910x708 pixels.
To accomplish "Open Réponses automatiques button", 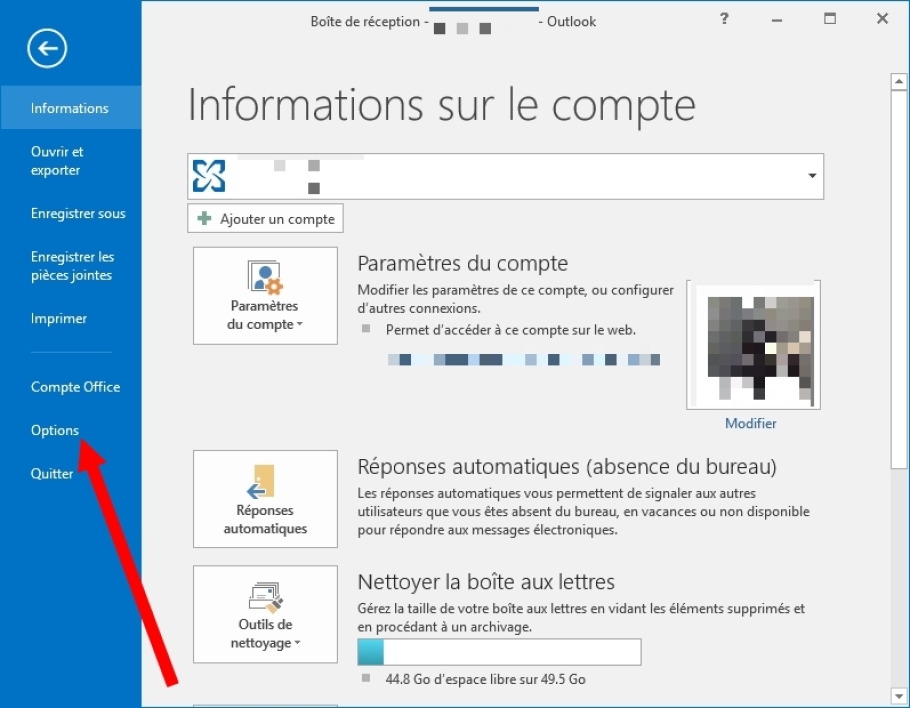I will [265, 500].
